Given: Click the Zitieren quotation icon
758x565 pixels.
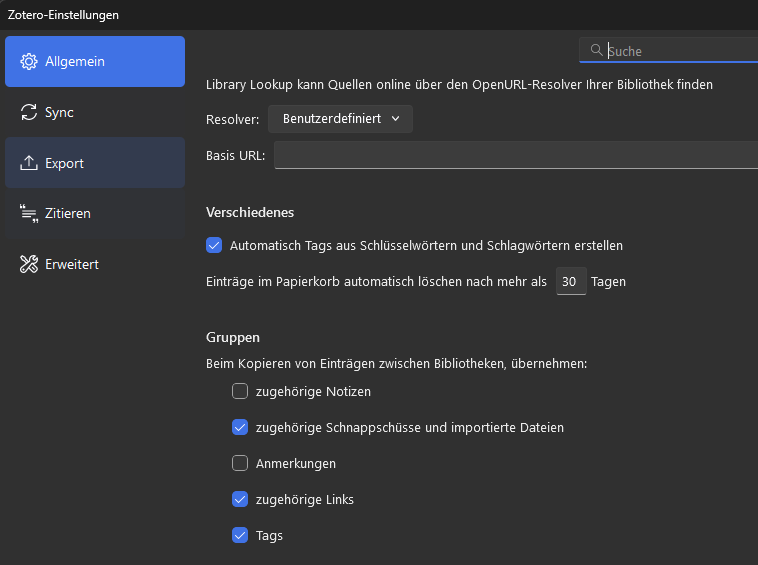Looking at the screenshot, I should [x=29, y=214].
